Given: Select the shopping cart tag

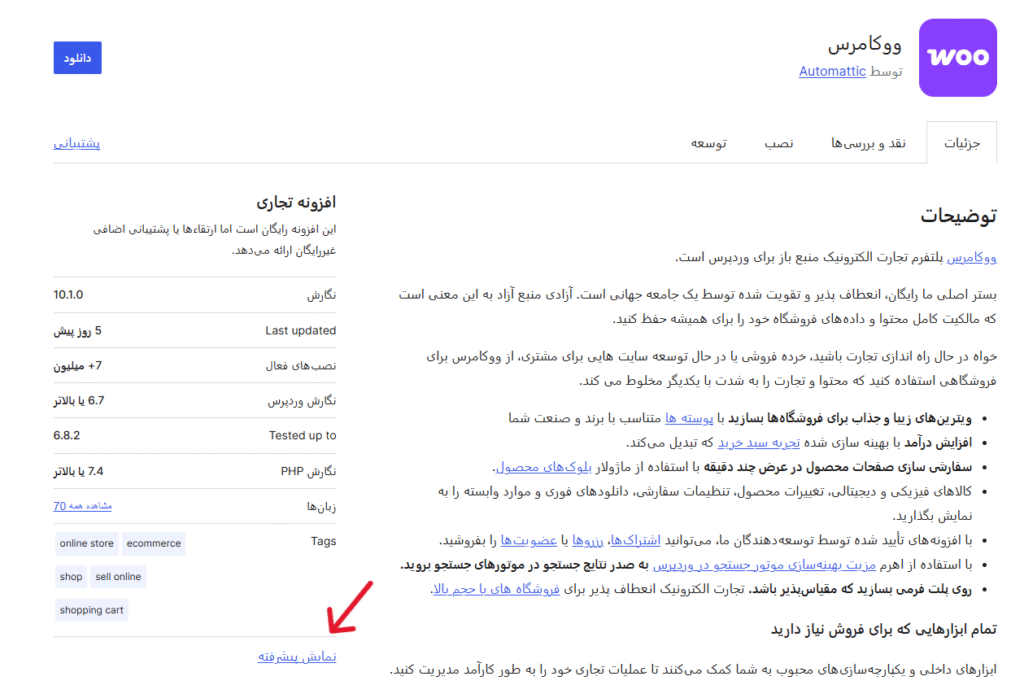Looking at the screenshot, I should (x=91, y=610).
